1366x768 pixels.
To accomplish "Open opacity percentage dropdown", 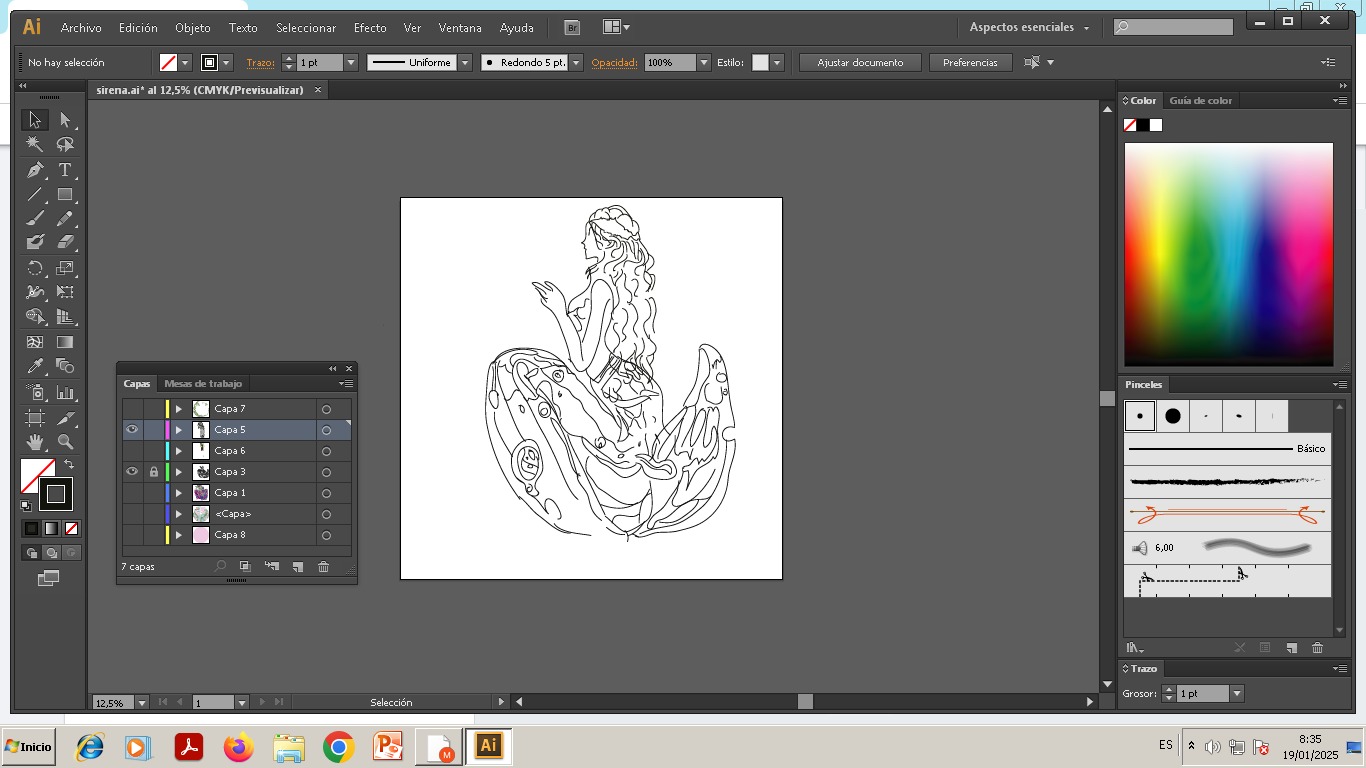I will point(704,62).
